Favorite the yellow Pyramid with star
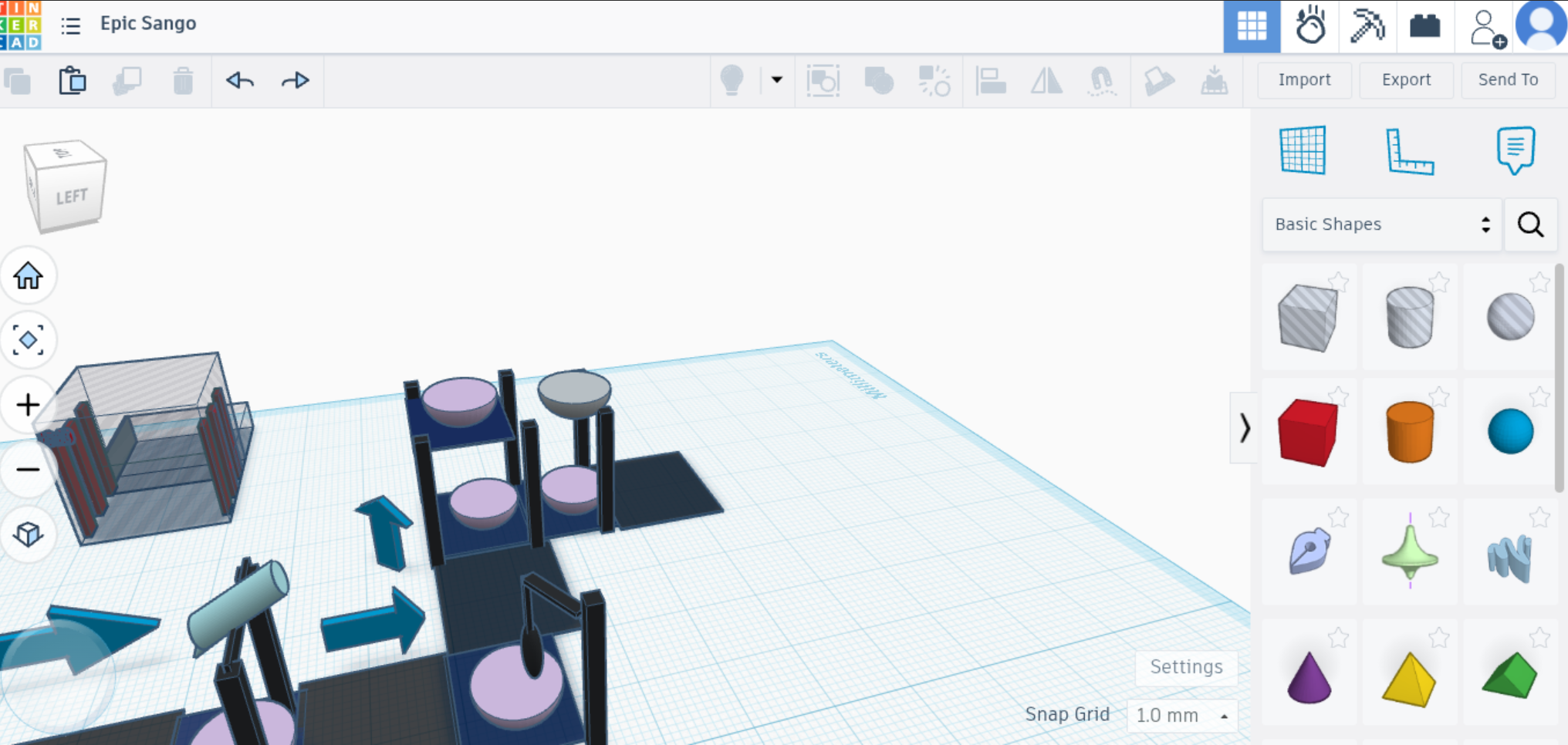The height and width of the screenshot is (745, 1568). pyautogui.click(x=1439, y=637)
